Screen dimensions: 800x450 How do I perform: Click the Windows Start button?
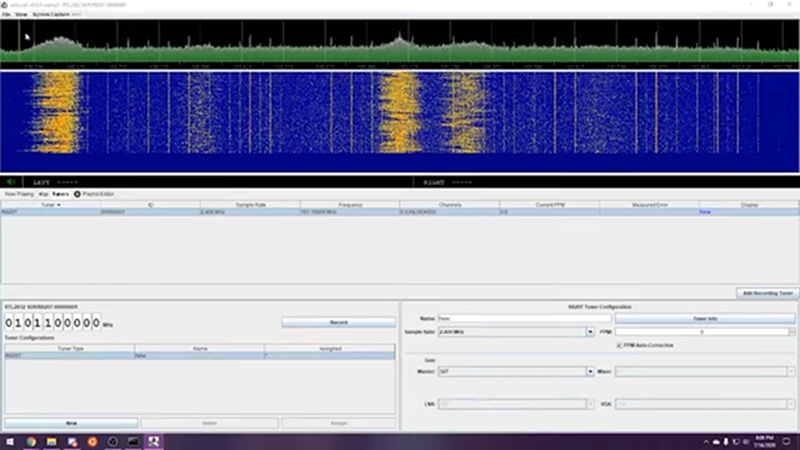[9, 441]
